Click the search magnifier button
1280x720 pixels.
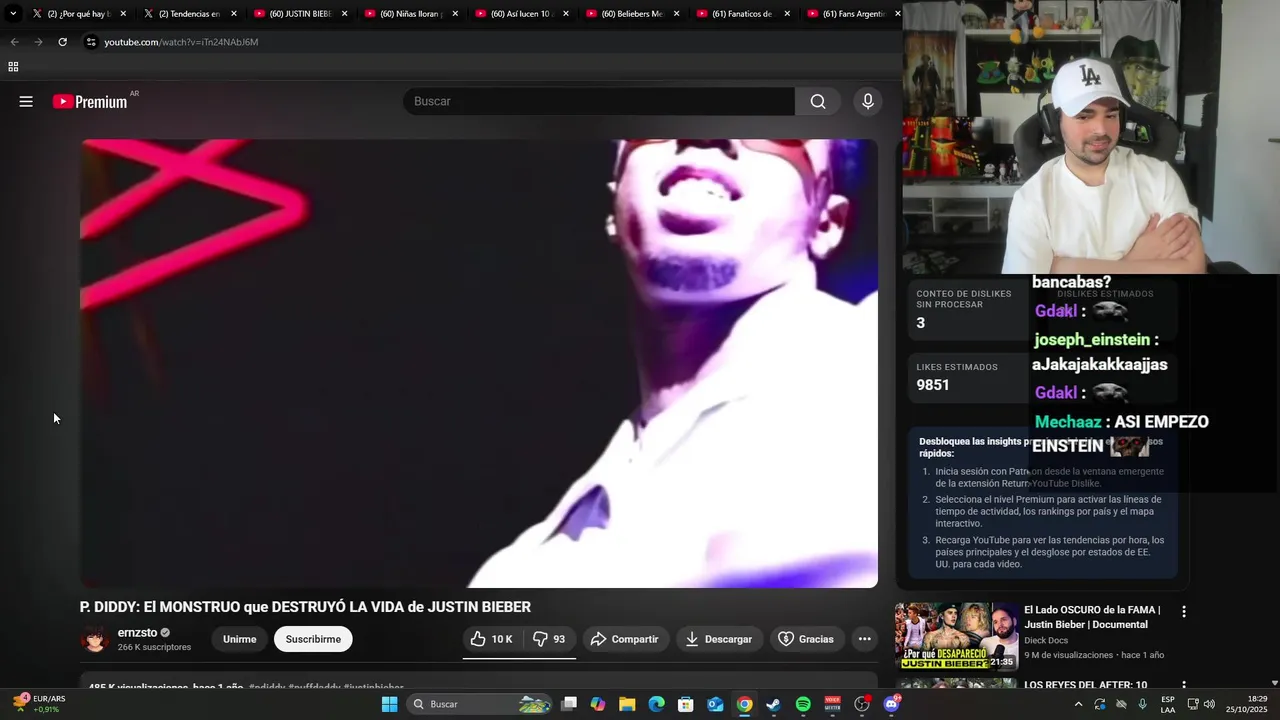point(818,101)
